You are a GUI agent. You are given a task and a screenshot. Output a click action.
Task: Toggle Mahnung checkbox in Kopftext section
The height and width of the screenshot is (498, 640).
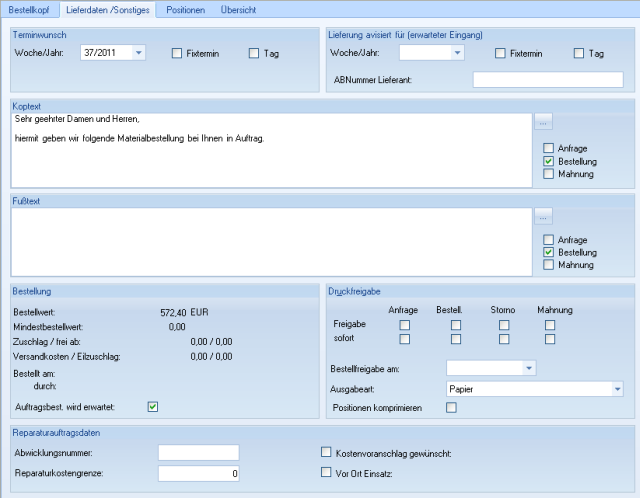[548, 174]
